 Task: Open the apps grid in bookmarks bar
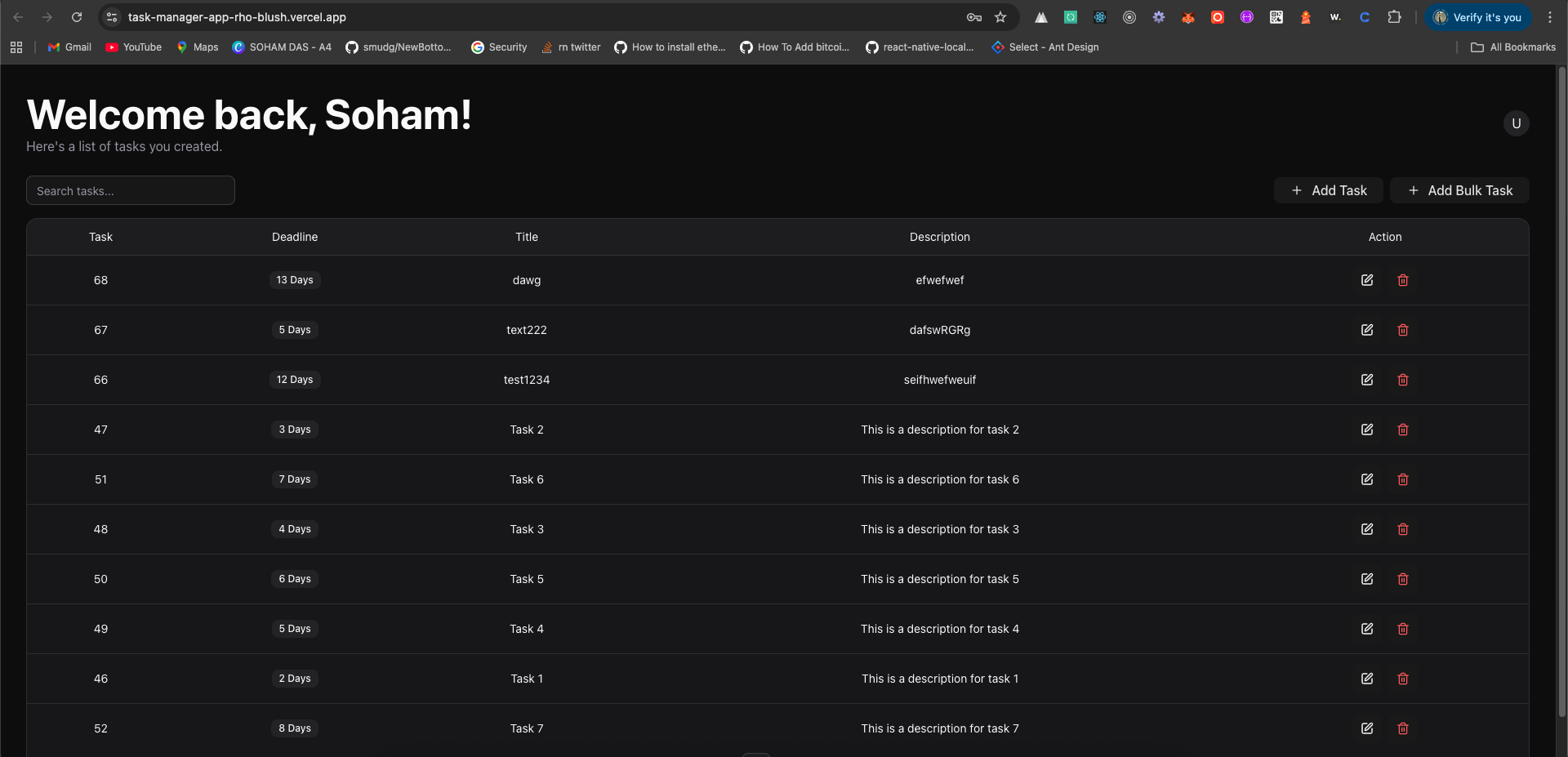[x=16, y=47]
